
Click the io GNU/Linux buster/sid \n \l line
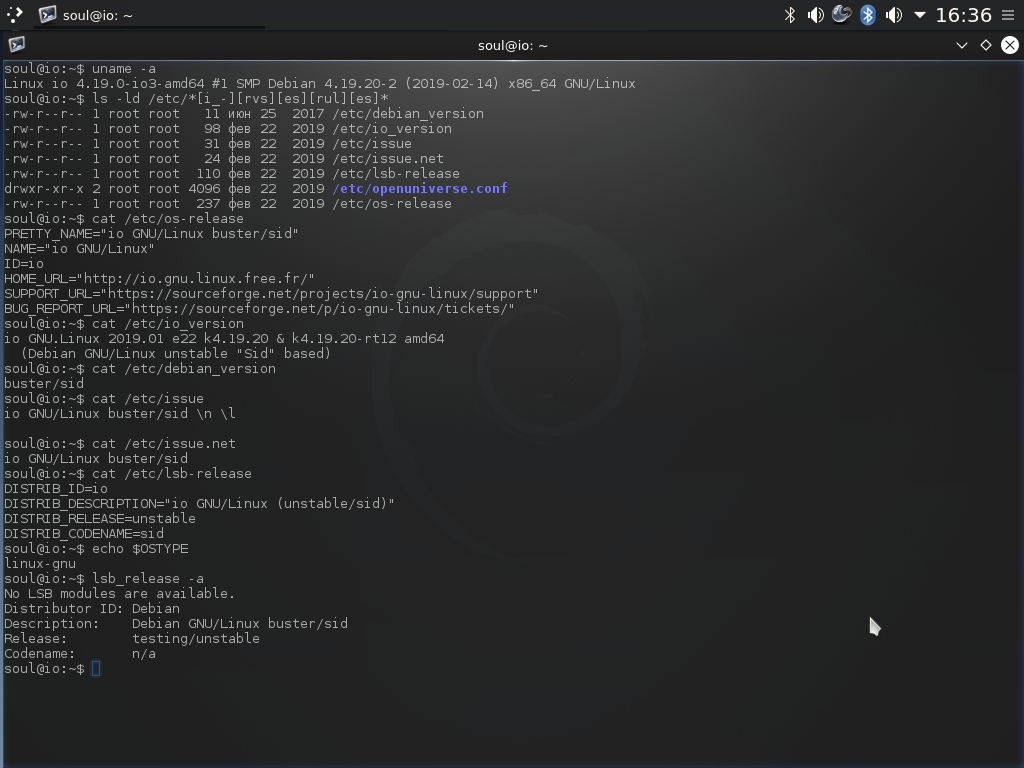click(120, 414)
